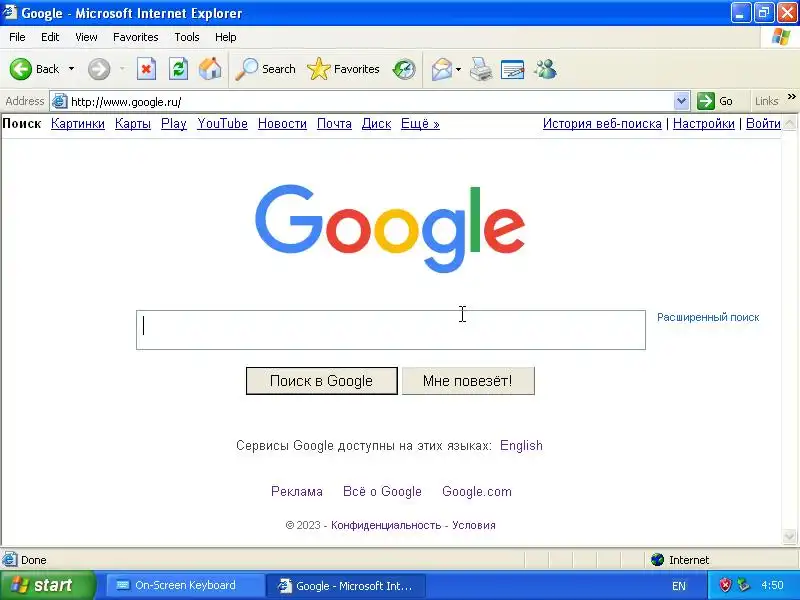Open the Search magnifier toolbar button

click(265, 69)
